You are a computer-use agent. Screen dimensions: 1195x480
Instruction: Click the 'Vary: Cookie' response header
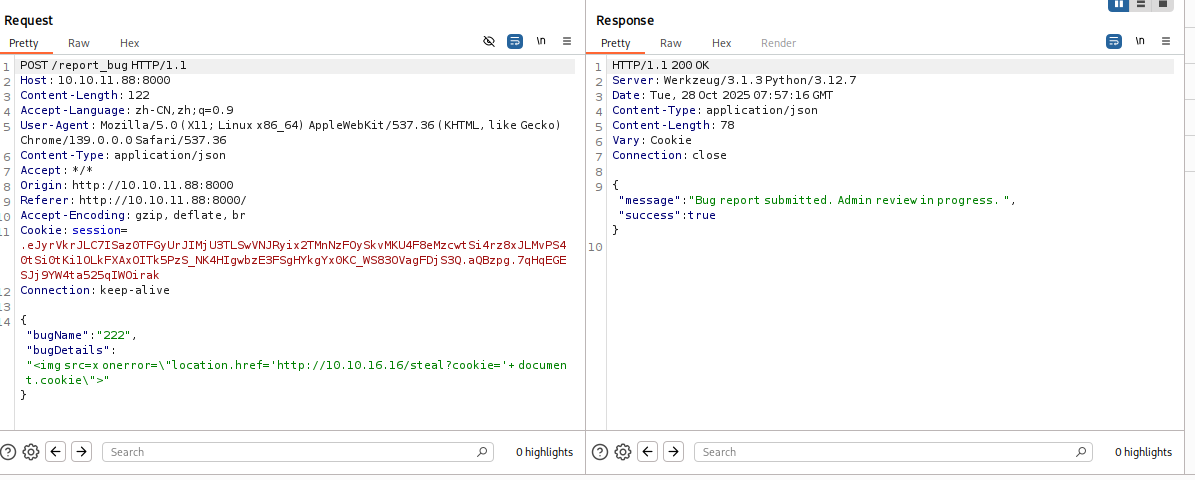[x=652, y=140]
